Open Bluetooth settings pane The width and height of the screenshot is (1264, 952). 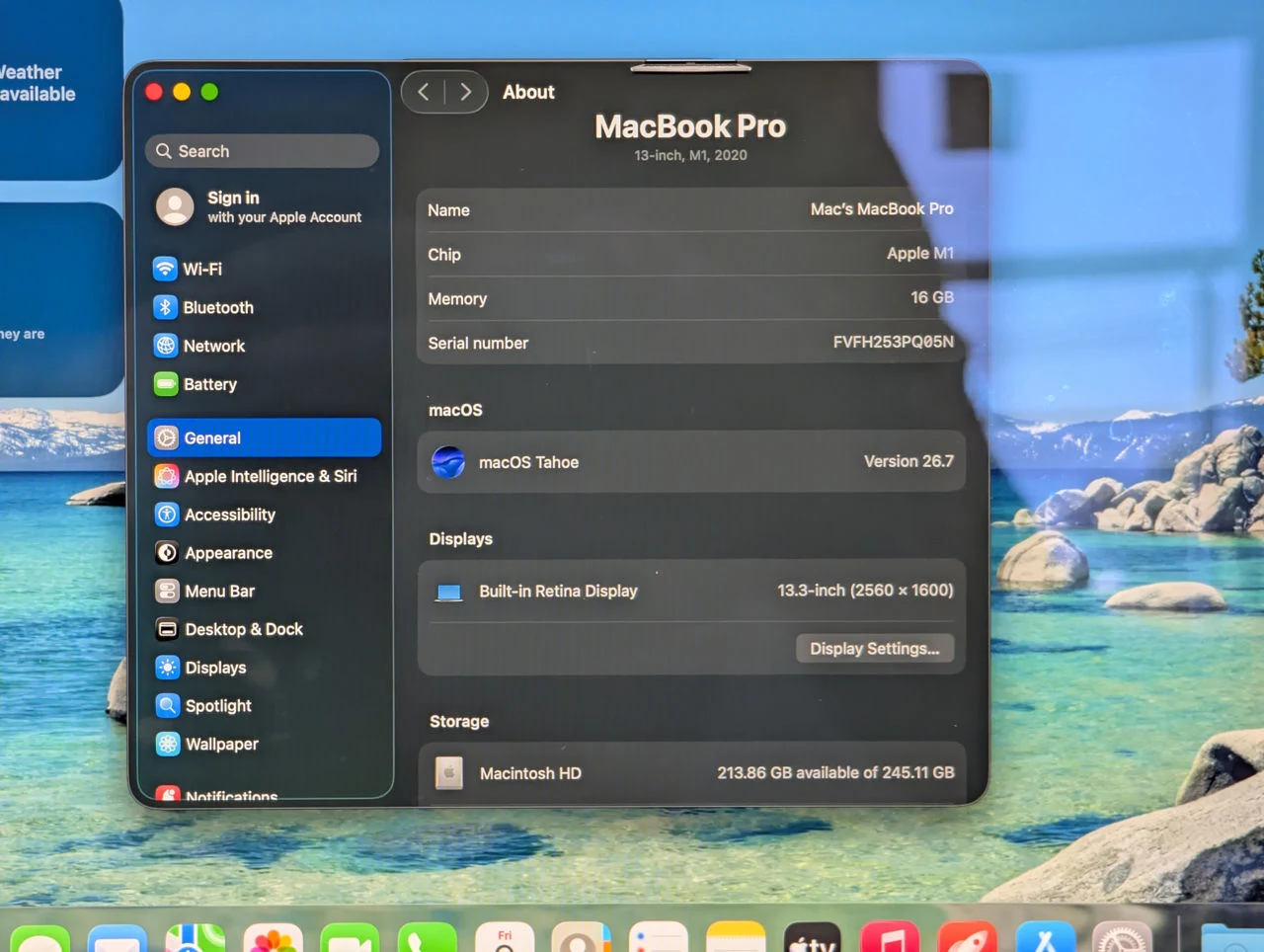click(203, 307)
